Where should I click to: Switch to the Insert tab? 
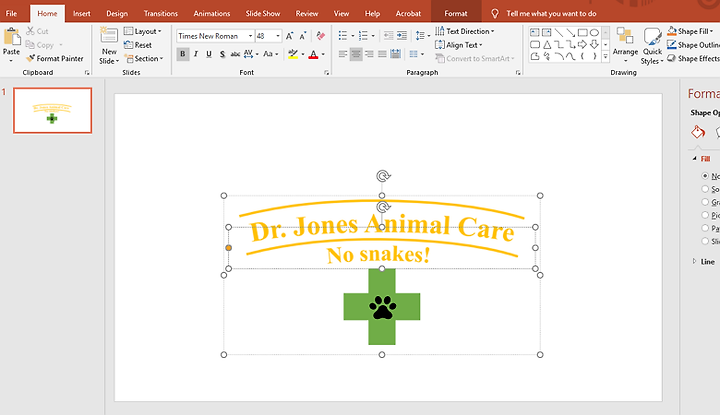coord(81,13)
